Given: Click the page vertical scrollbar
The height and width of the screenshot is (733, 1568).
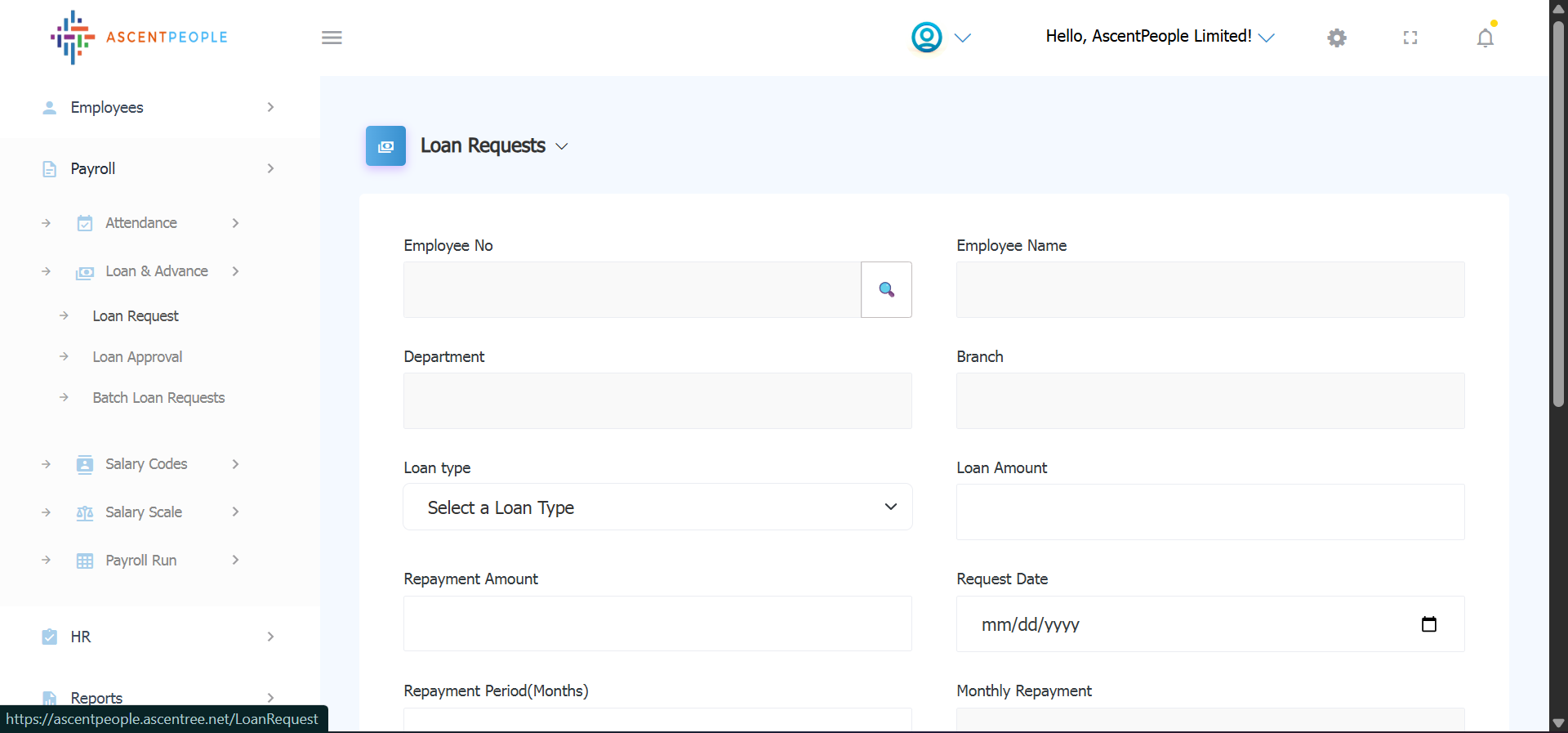Looking at the screenshot, I should click(1558, 212).
